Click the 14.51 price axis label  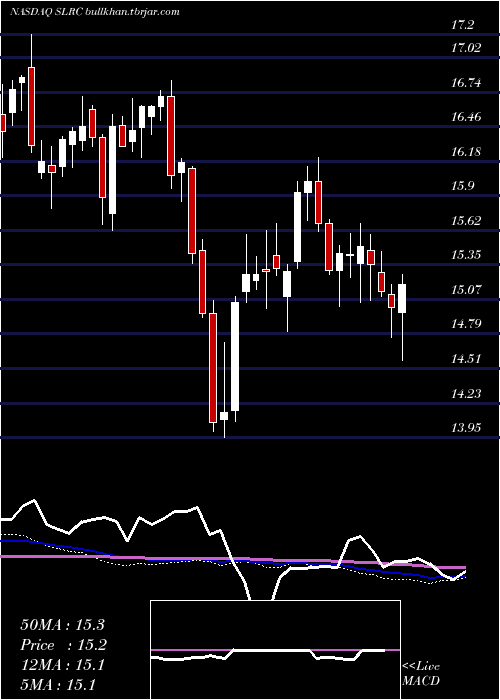click(466, 358)
